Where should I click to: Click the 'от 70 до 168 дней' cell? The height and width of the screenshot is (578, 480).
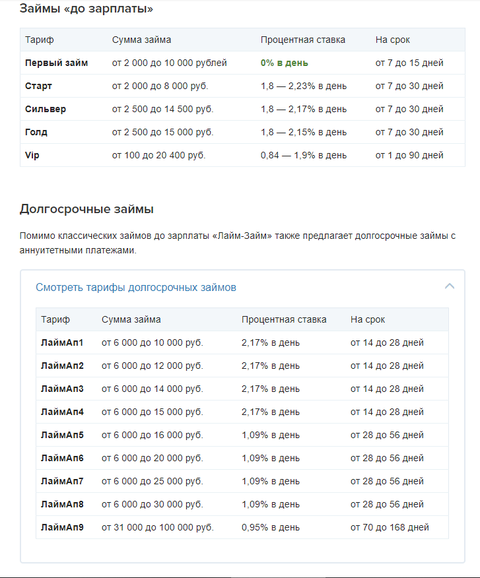[390, 527]
